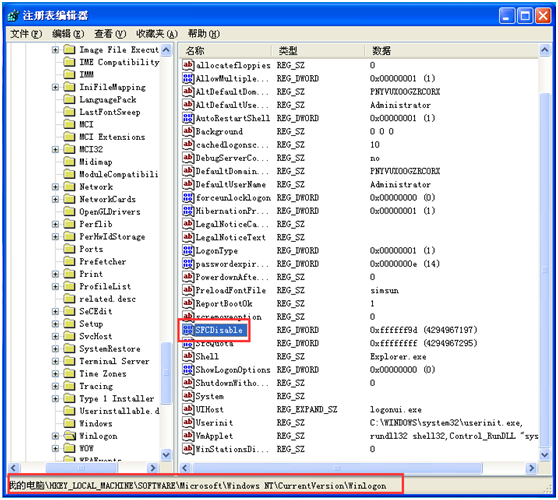The width and height of the screenshot is (558, 500).
Task: Click the Winlogon open folder icon
Action: pyautogui.click(x=70, y=436)
